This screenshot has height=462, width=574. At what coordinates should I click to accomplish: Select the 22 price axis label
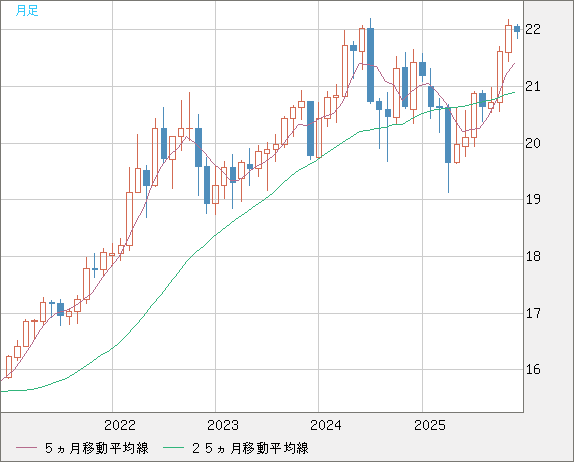tap(533, 29)
